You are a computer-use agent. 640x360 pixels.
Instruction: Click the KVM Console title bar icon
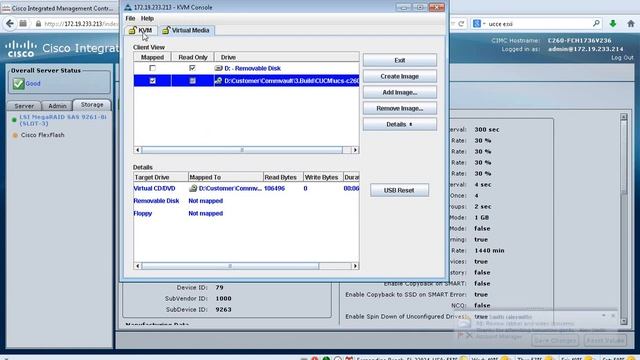click(x=128, y=7)
